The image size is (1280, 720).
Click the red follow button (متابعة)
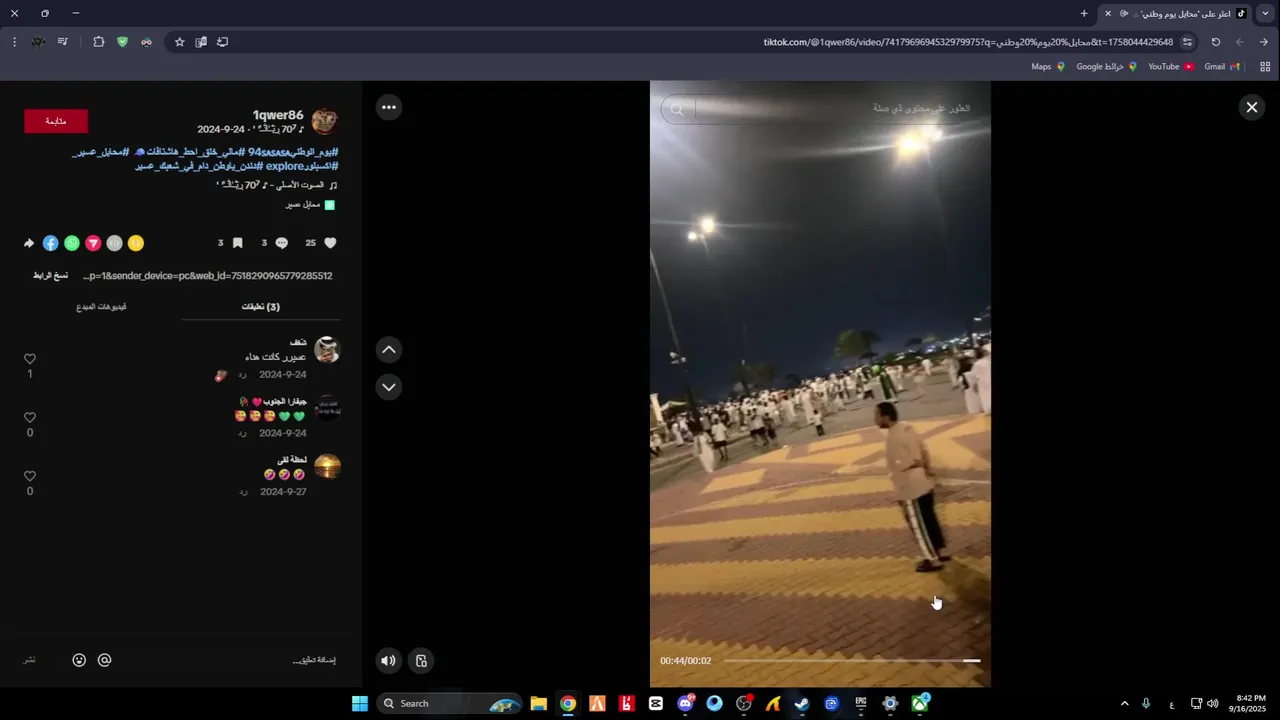[56, 121]
